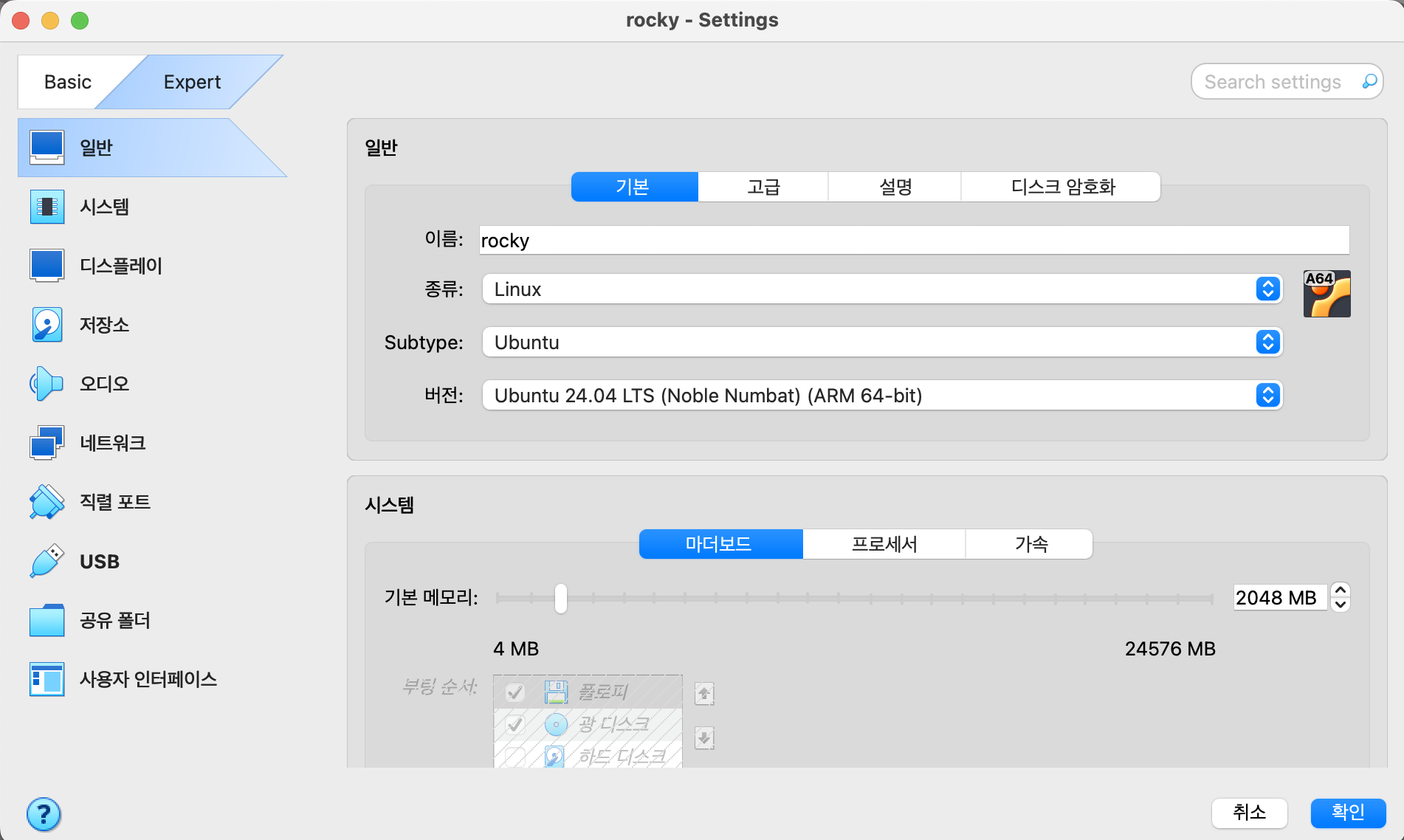Click the A64 OS type image
The width and height of the screenshot is (1404, 840).
coord(1326,294)
